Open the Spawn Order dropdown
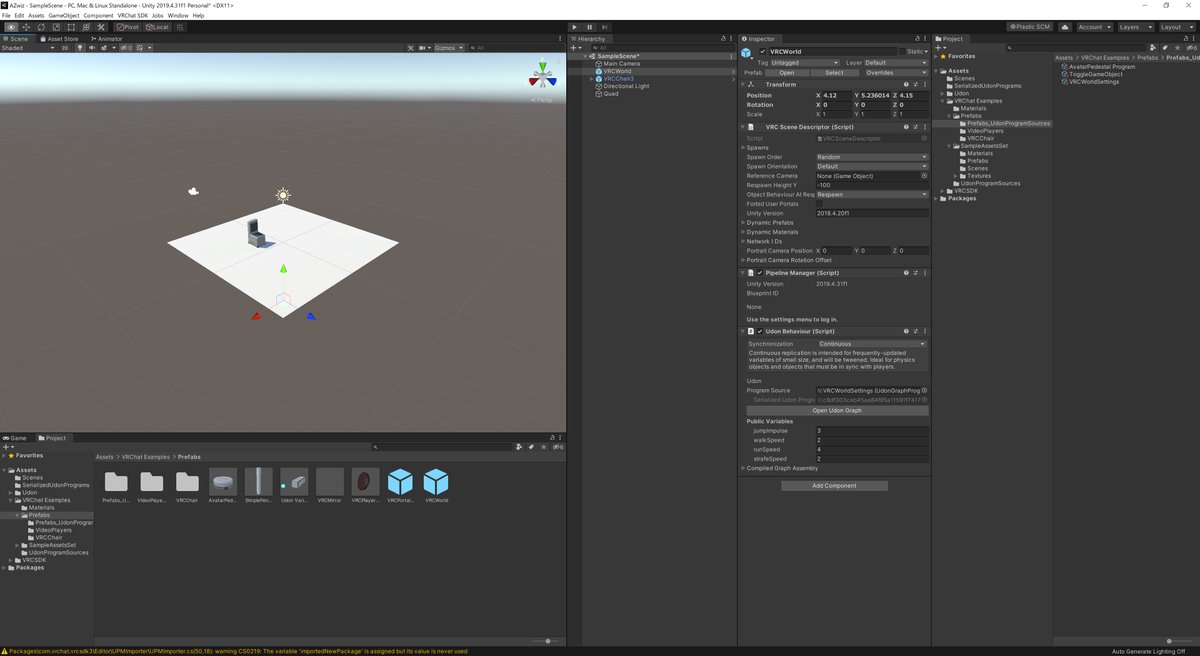The image size is (1200, 656). click(x=872, y=157)
